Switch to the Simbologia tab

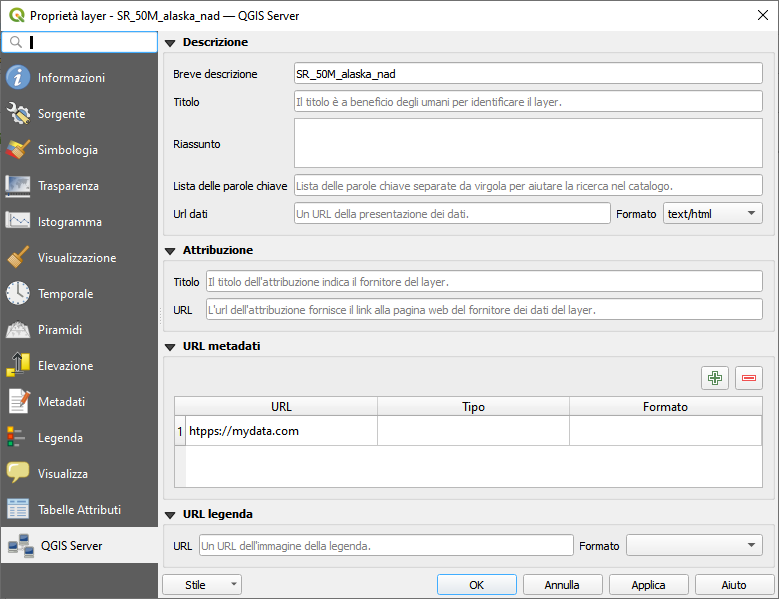click(x=79, y=150)
